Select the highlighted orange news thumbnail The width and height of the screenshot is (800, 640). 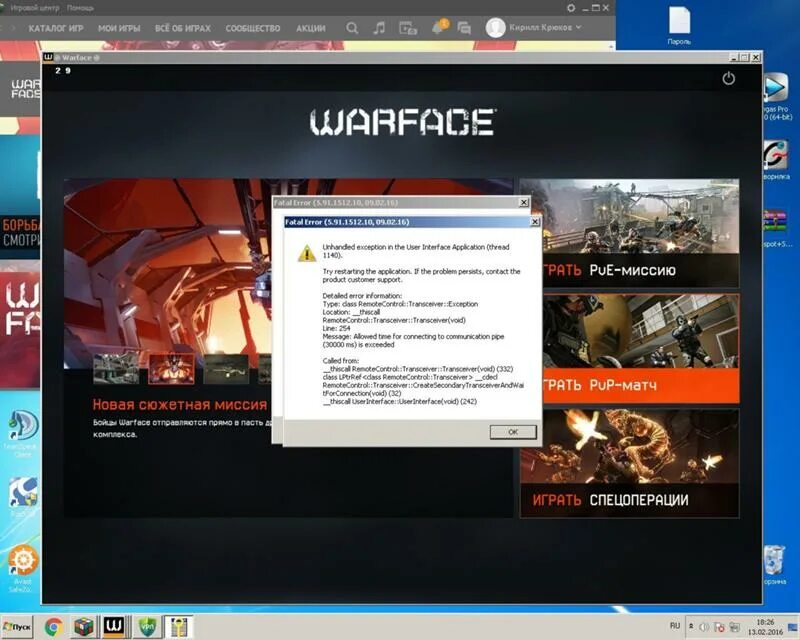click(171, 368)
